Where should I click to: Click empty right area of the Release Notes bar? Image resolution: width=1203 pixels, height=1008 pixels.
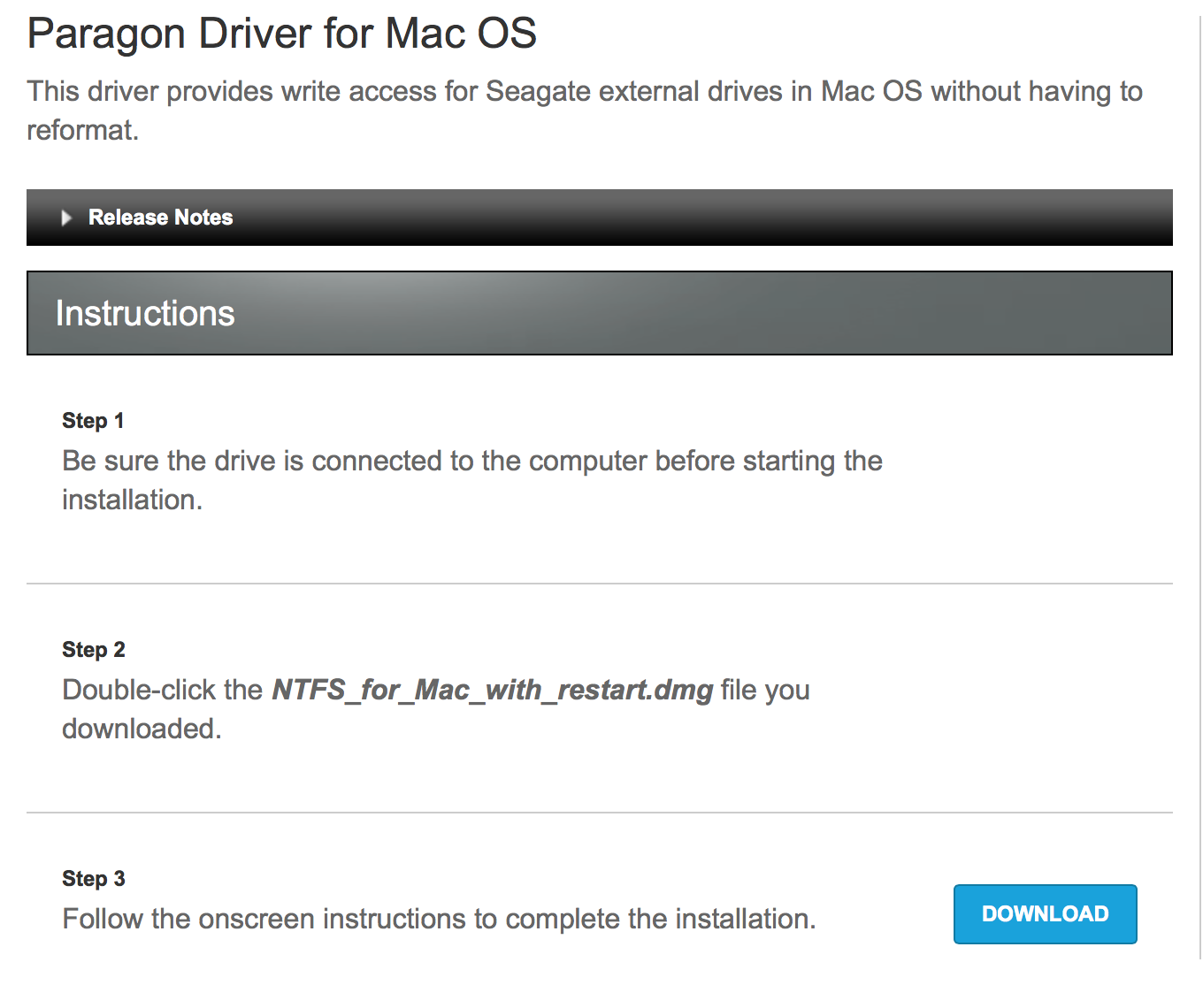(796, 218)
